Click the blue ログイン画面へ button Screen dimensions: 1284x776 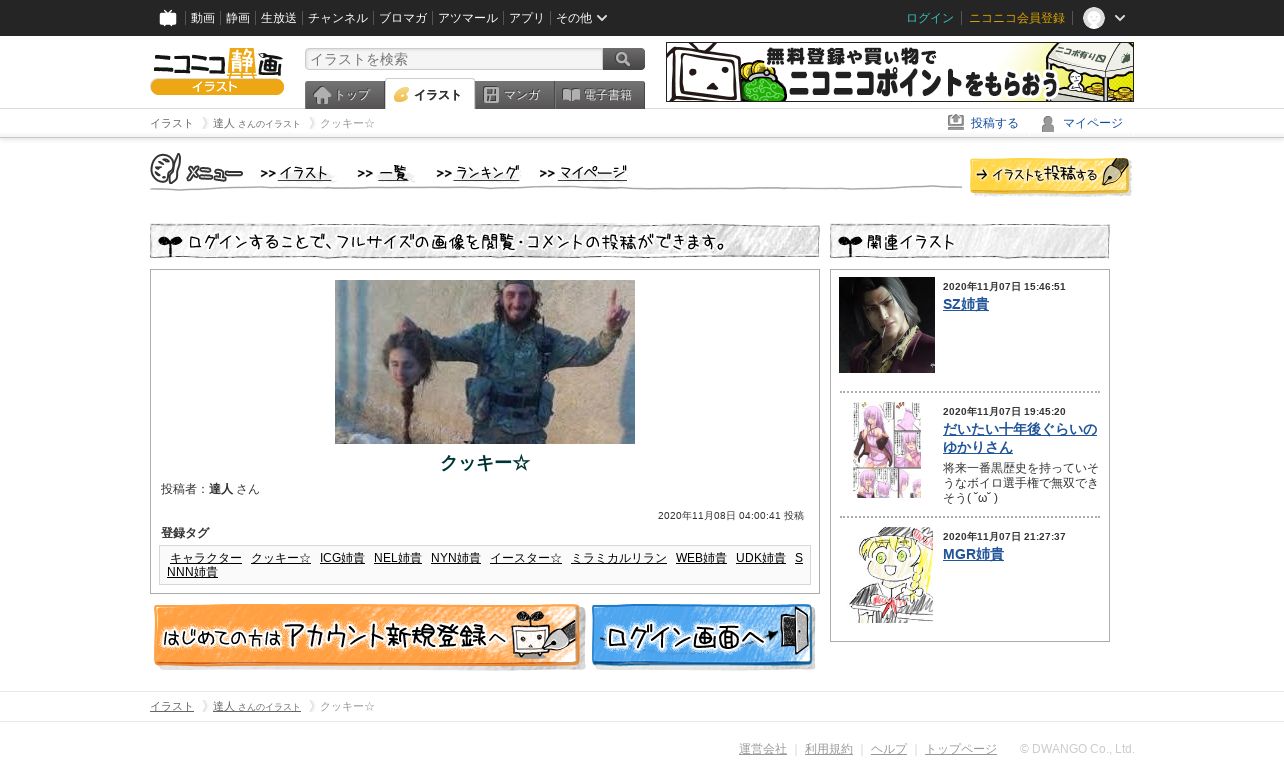(x=703, y=636)
